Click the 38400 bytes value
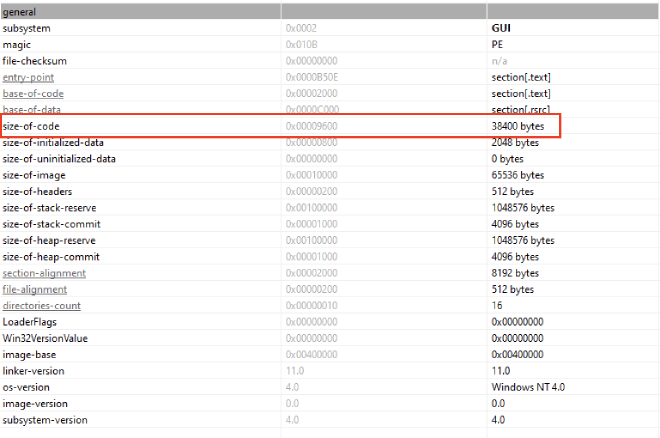Viewport: 660px width, 438px height. tap(516, 126)
